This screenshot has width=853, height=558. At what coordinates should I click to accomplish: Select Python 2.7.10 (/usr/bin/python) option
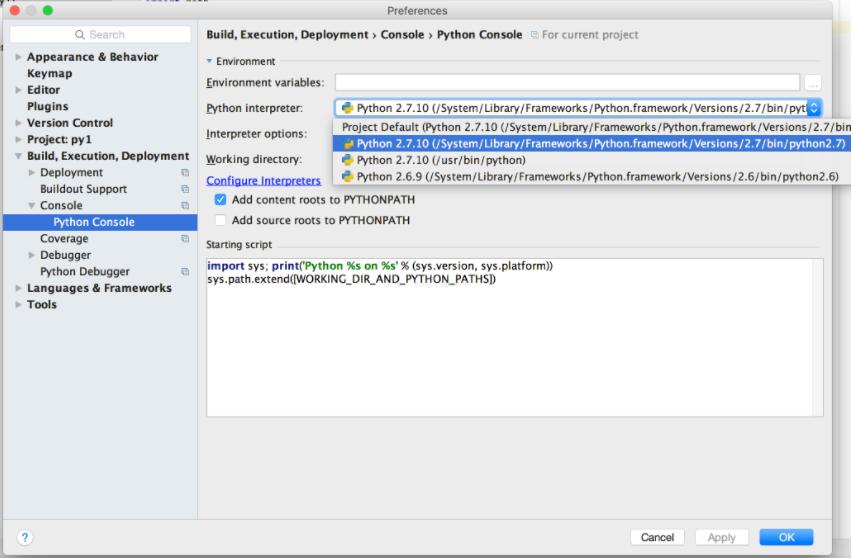coord(592,160)
